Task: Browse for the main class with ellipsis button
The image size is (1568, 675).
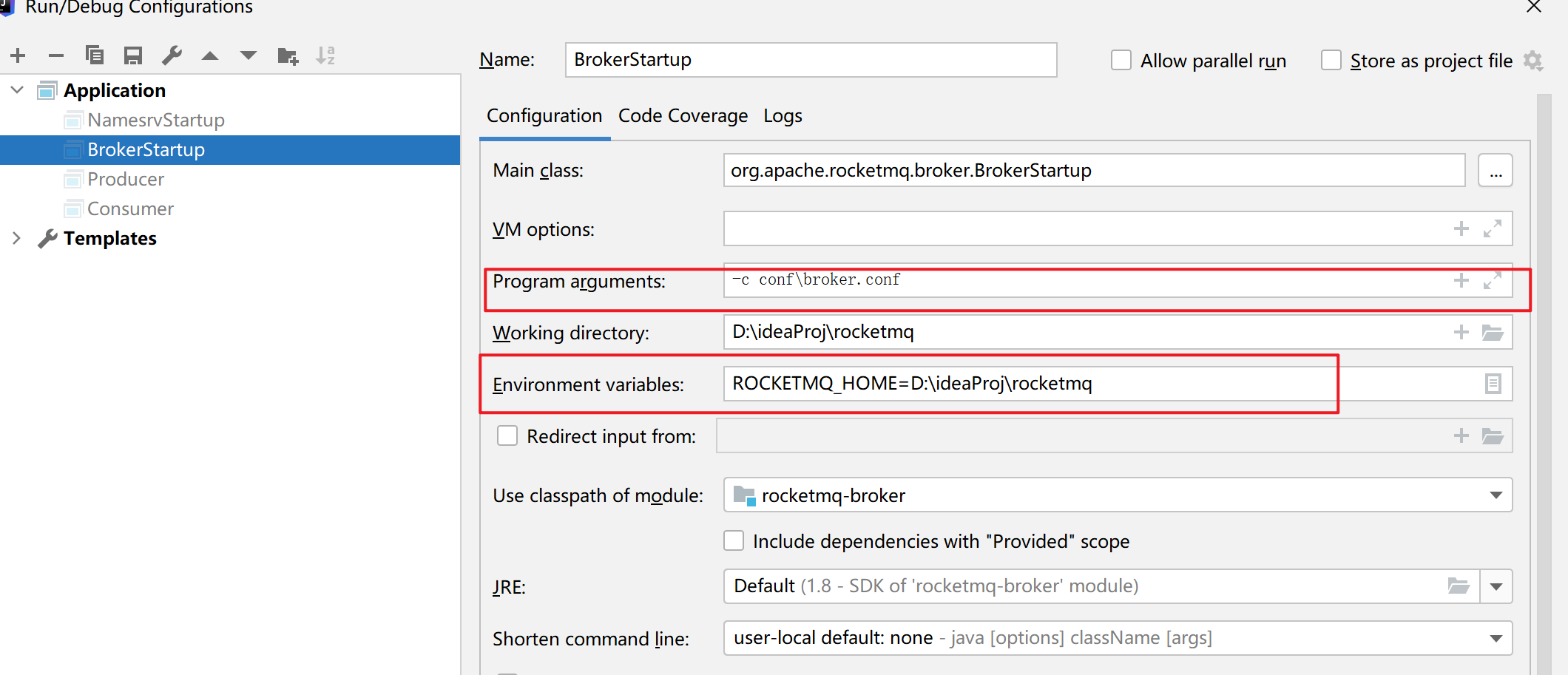Action: coord(1496,171)
